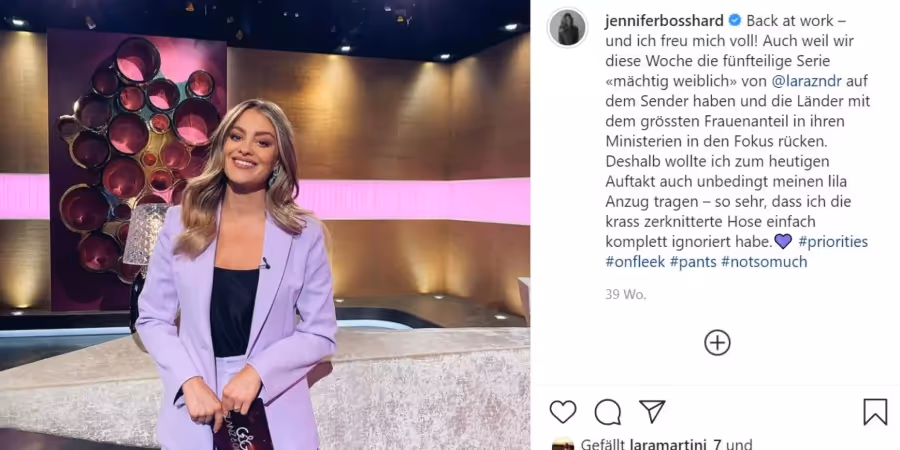Open laramartini_7 in the likes line
This screenshot has height=450, width=900.
coord(678,444)
